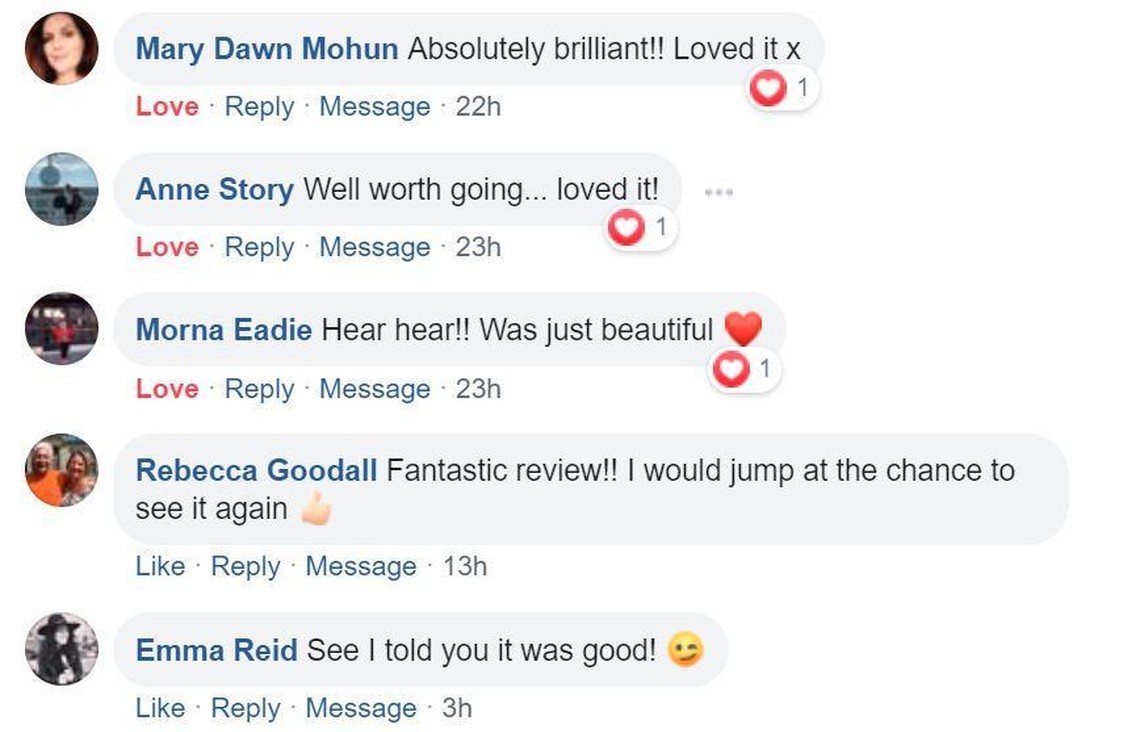Click the 13h timestamp on Rebecca's comment
Viewport: 1140px width, 732px height.
click(465, 566)
